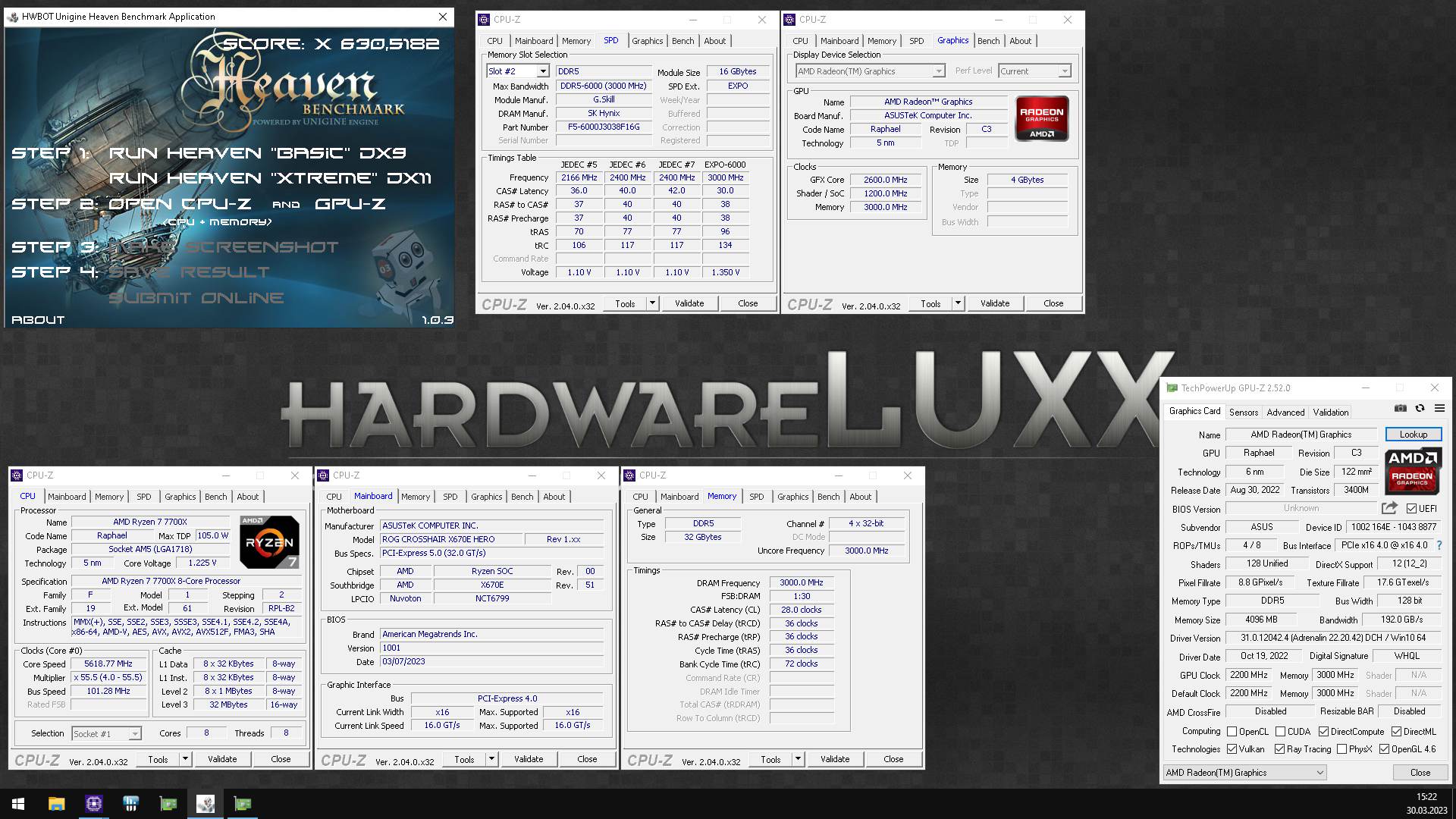Toggle the Ray Tracing checkbox
1456x819 pixels.
point(1279,749)
